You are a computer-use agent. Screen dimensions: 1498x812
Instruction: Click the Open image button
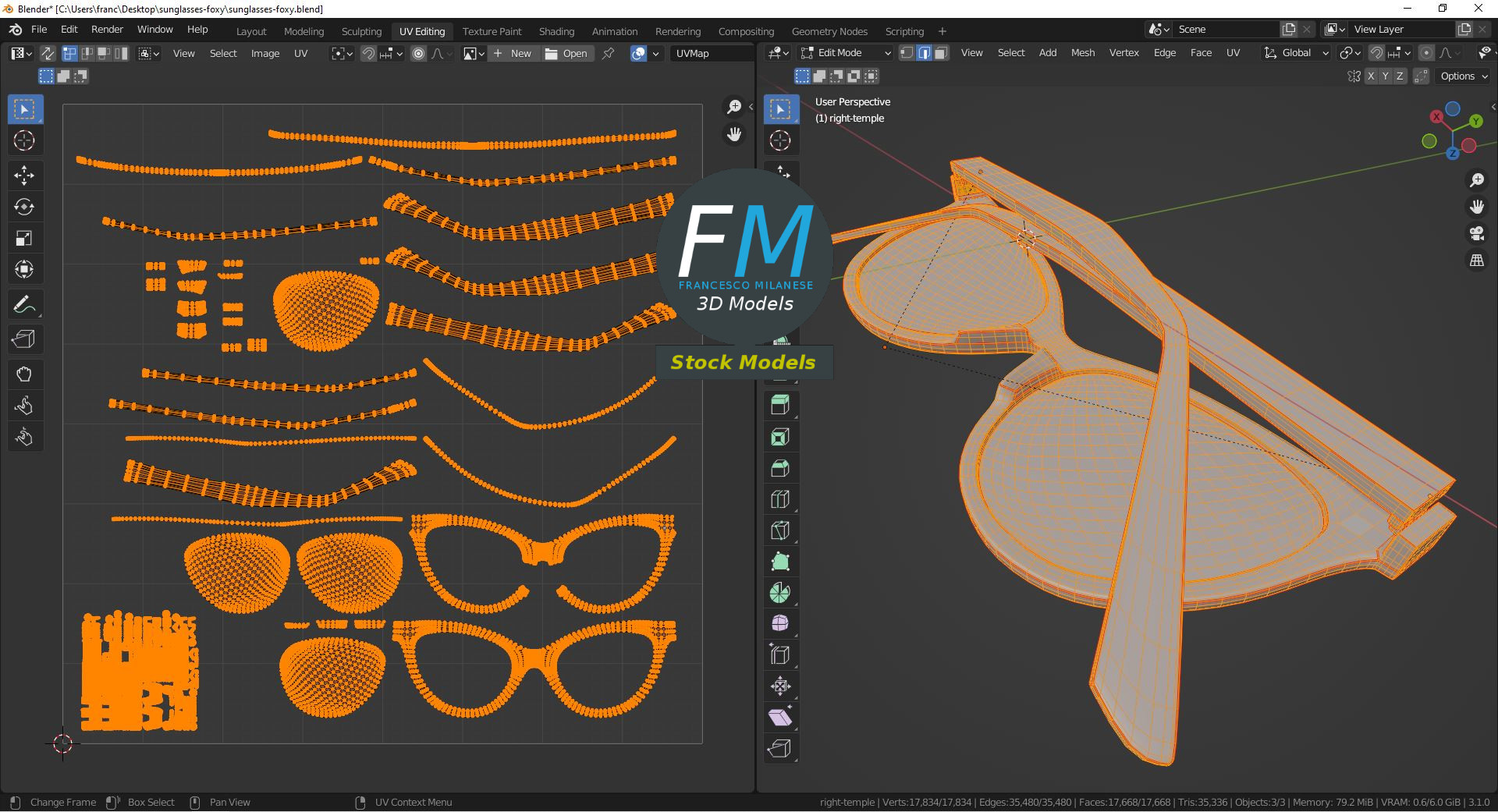(566, 53)
